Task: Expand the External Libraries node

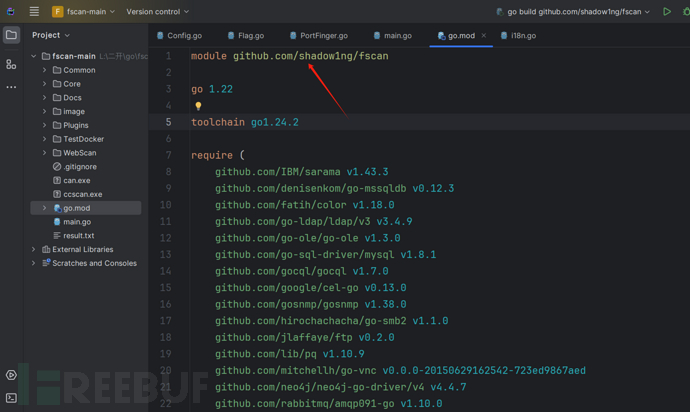Action: pyautogui.click(x=33, y=250)
